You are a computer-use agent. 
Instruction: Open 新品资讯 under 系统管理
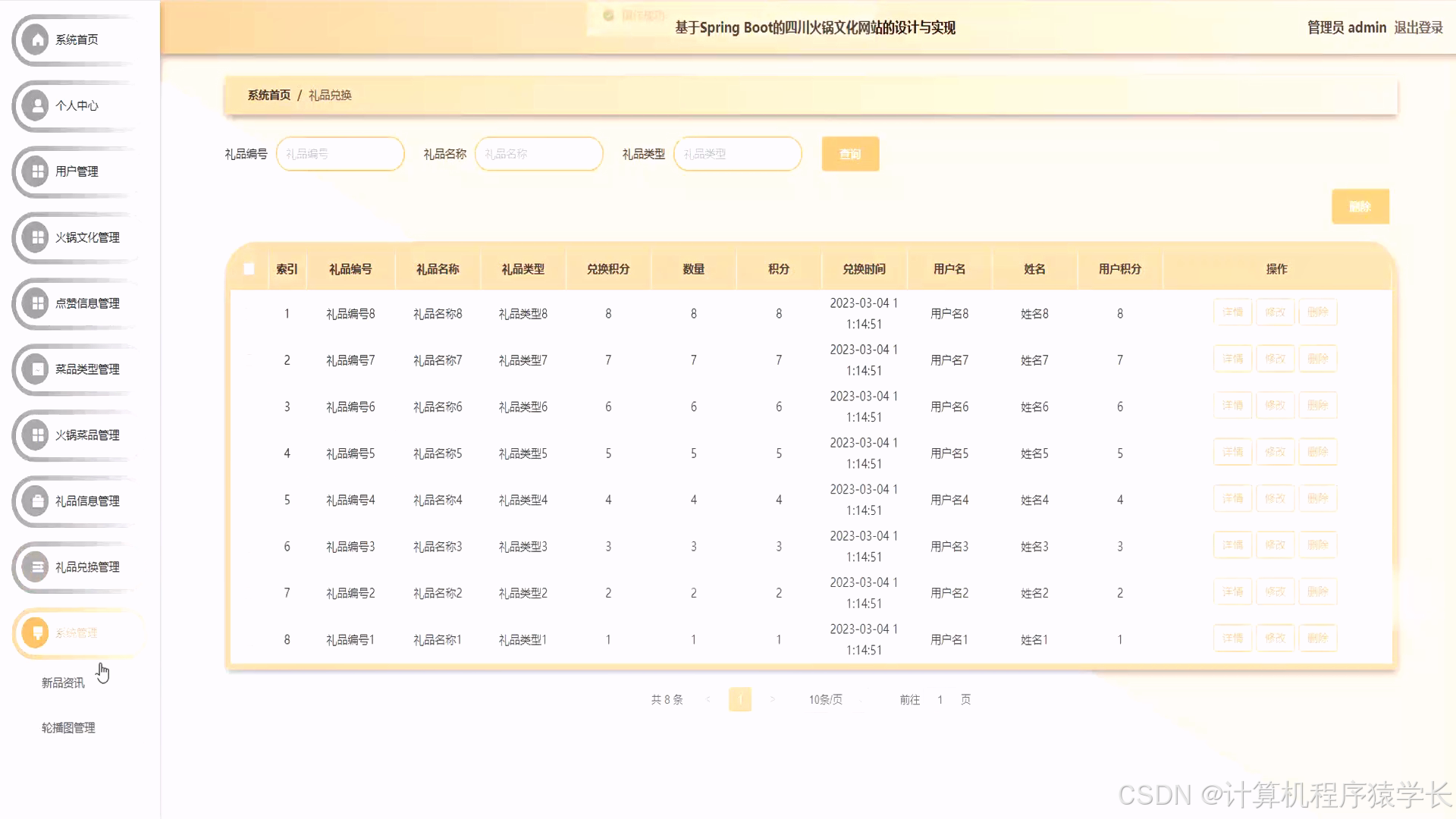click(62, 682)
